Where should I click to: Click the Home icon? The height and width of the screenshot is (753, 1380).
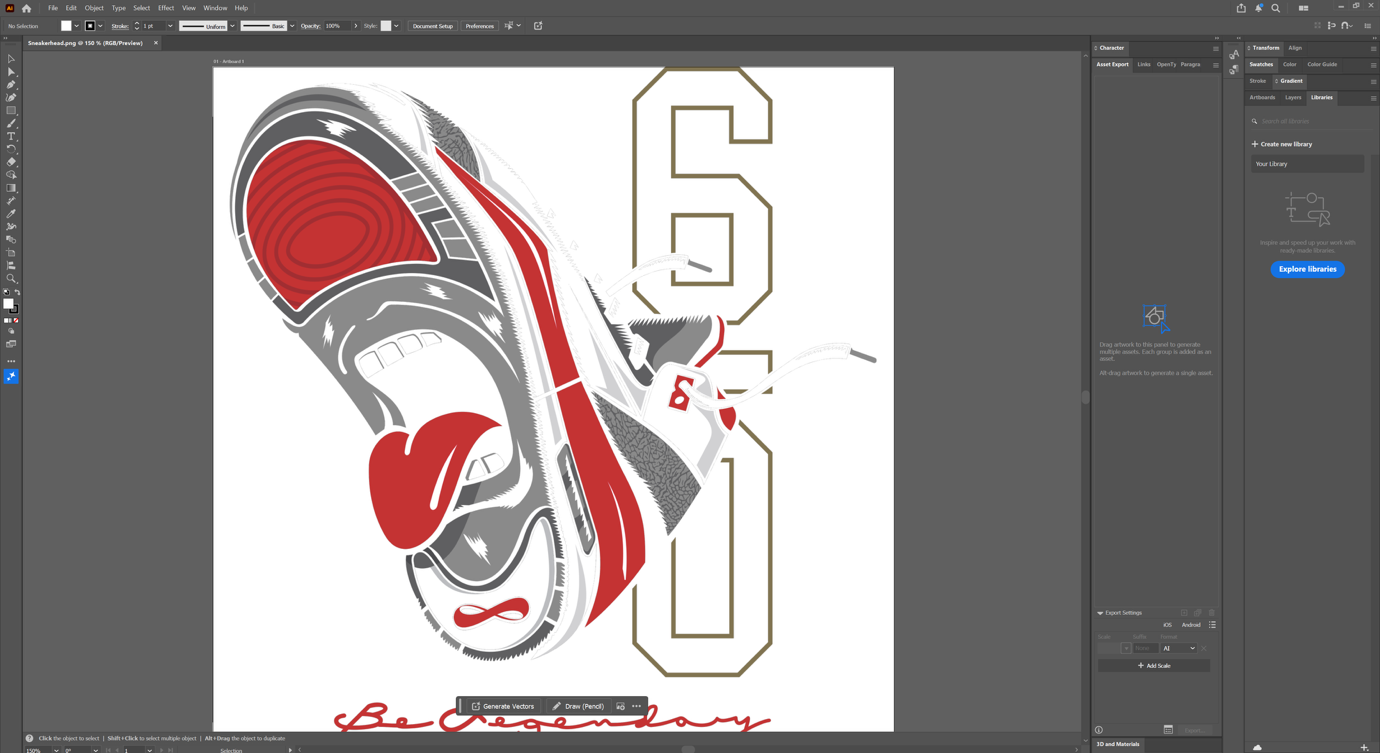click(x=27, y=8)
